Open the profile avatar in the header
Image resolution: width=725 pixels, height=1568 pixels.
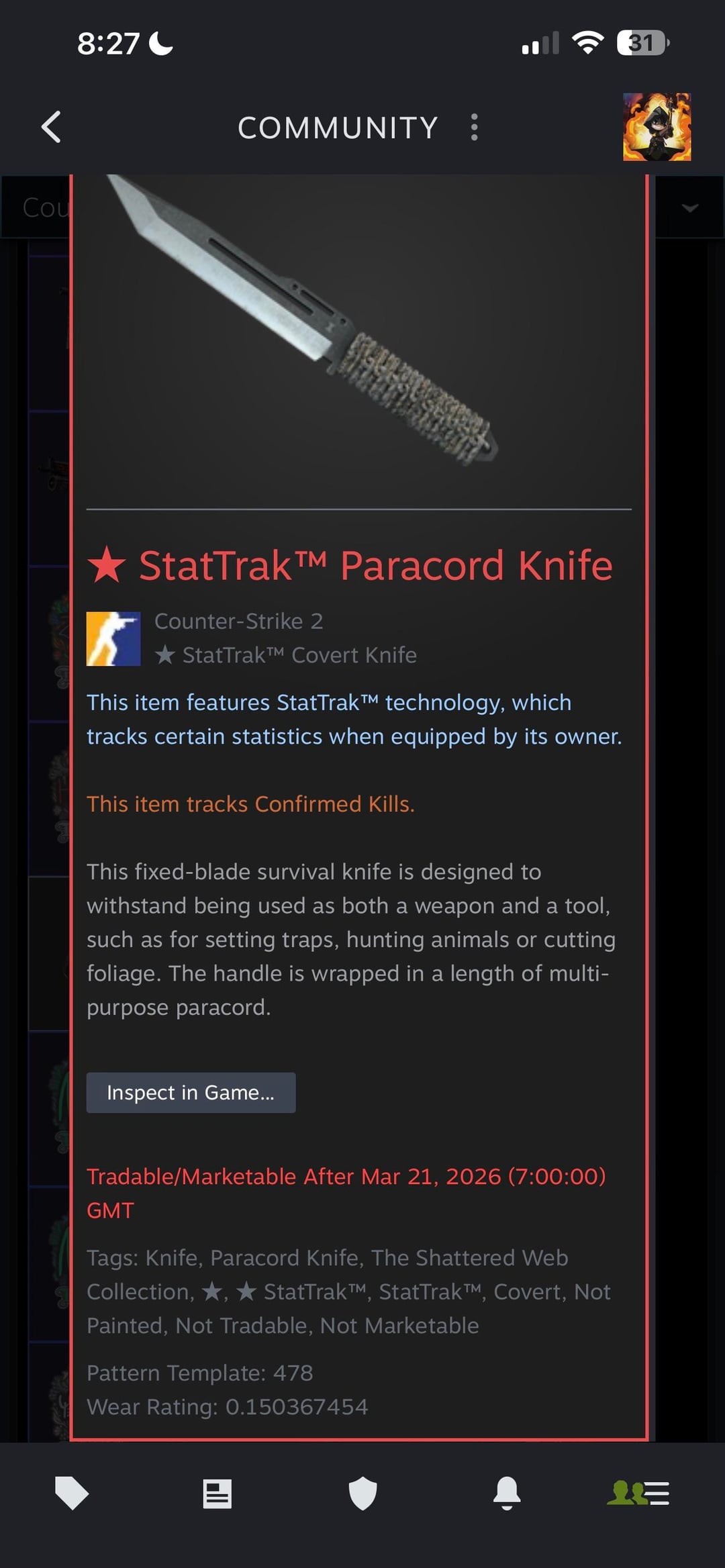click(657, 127)
